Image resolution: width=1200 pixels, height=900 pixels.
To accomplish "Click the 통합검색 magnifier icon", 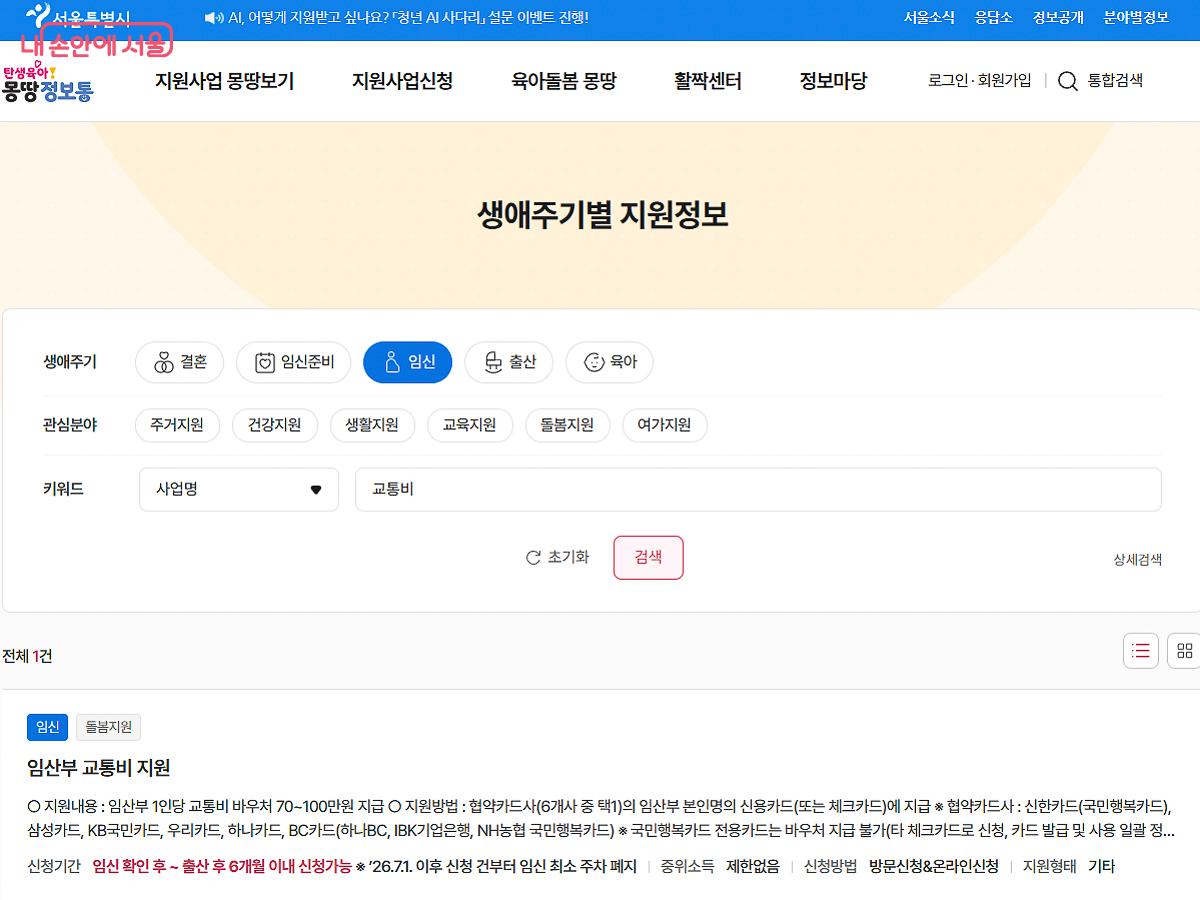I will (1067, 82).
